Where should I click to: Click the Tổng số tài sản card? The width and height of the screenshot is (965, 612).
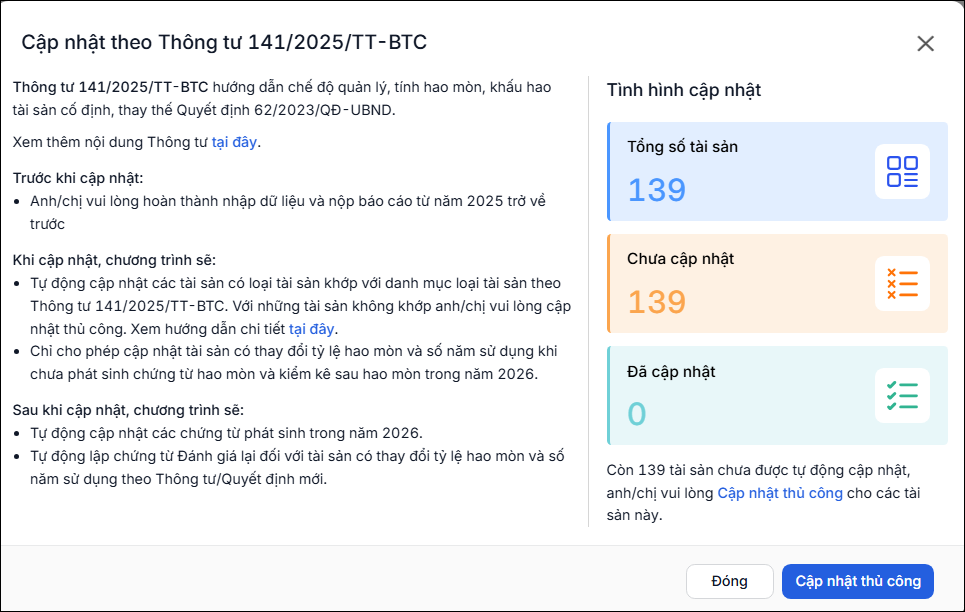pyautogui.click(x=777, y=171)
